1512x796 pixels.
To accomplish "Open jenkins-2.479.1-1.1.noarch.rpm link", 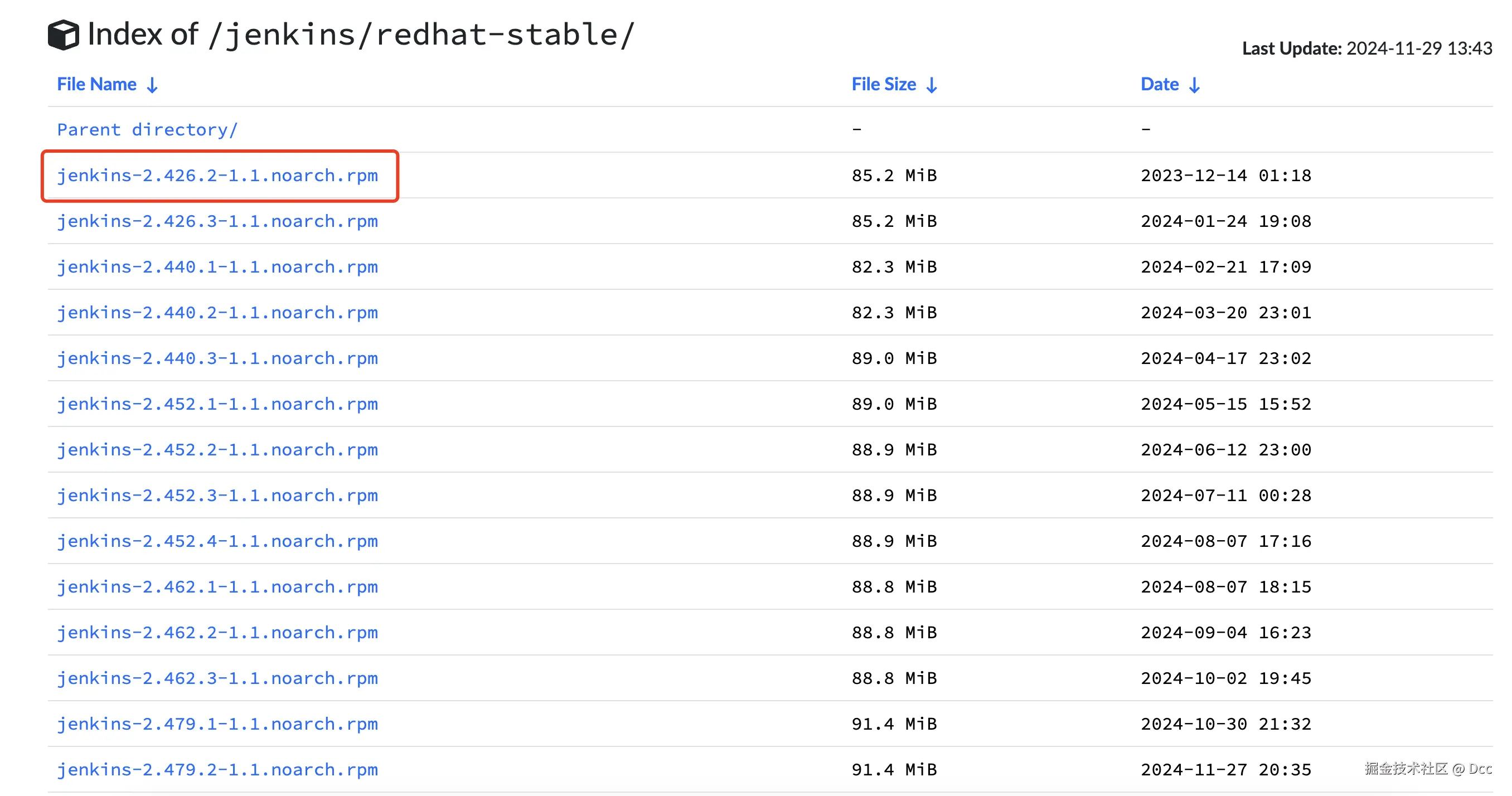I will (217, 725).
